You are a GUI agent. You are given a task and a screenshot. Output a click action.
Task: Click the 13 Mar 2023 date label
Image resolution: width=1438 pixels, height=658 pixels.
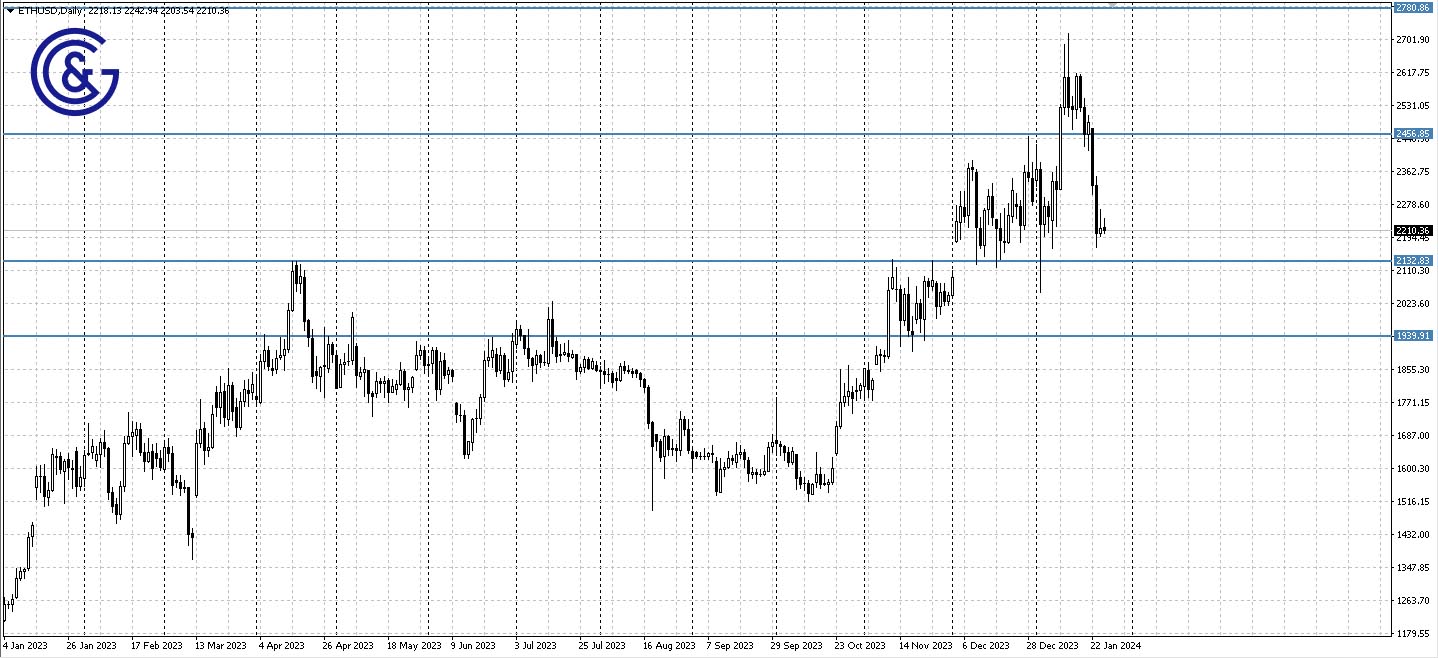(x=220, y=646)
